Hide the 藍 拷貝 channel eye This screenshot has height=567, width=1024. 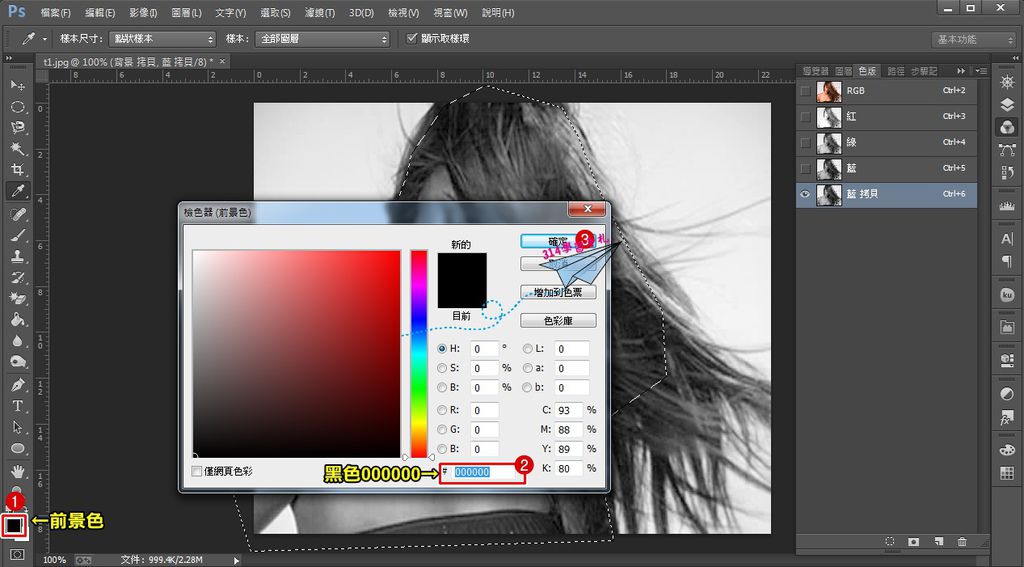click(x=805, y=194)
